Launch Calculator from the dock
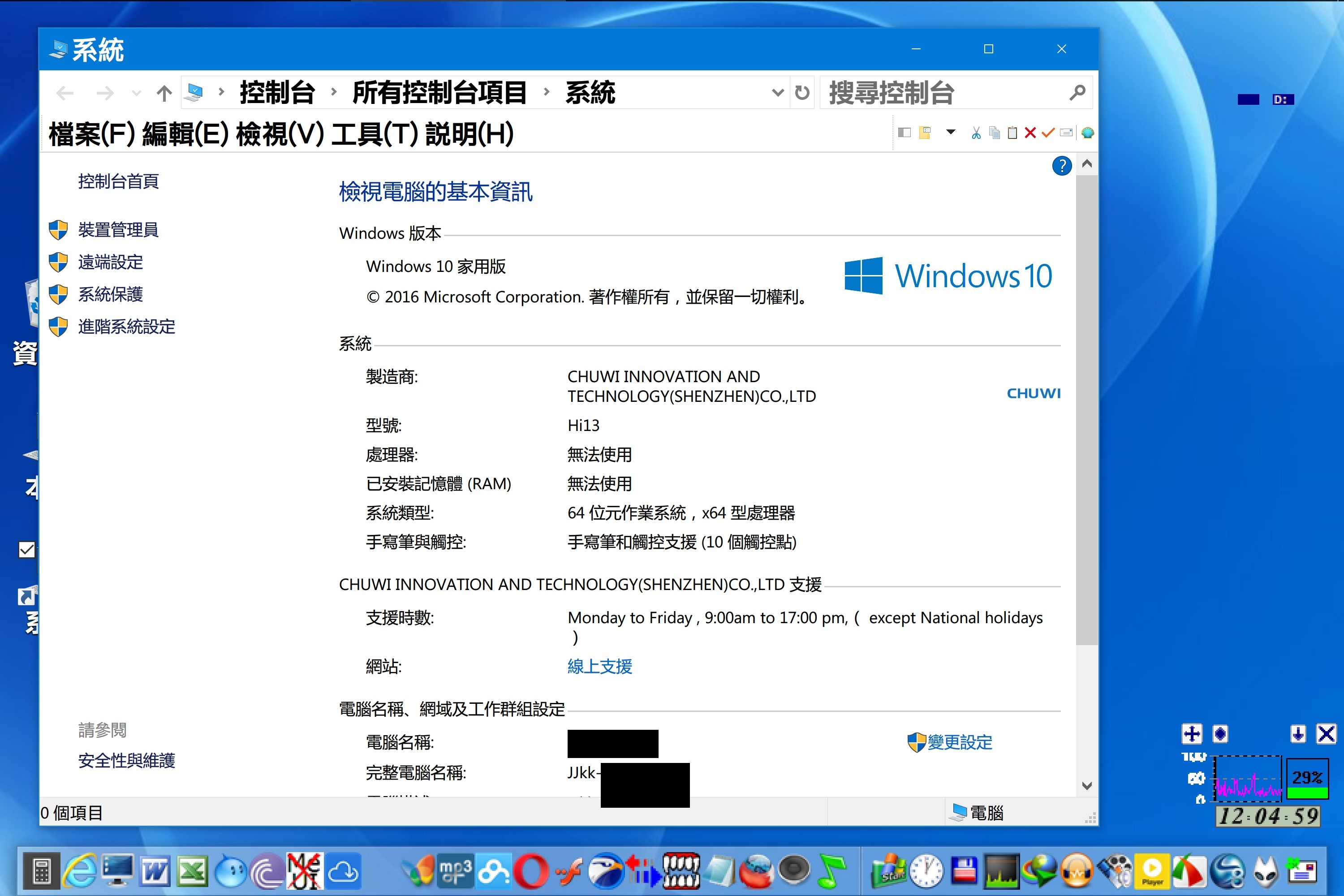Image resolution: width=1344 pixels, height=896 pixels. pos(41,871)
